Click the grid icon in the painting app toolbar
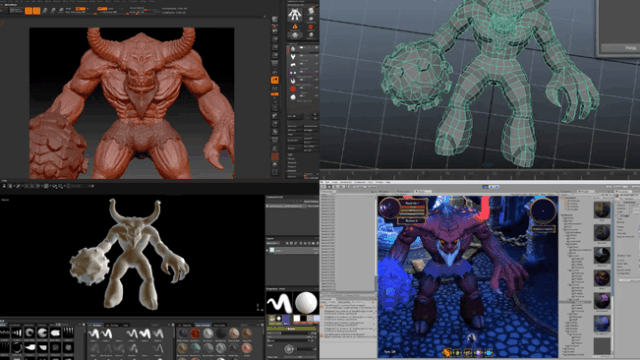640x360 pixels. click(x=46, y=186)
